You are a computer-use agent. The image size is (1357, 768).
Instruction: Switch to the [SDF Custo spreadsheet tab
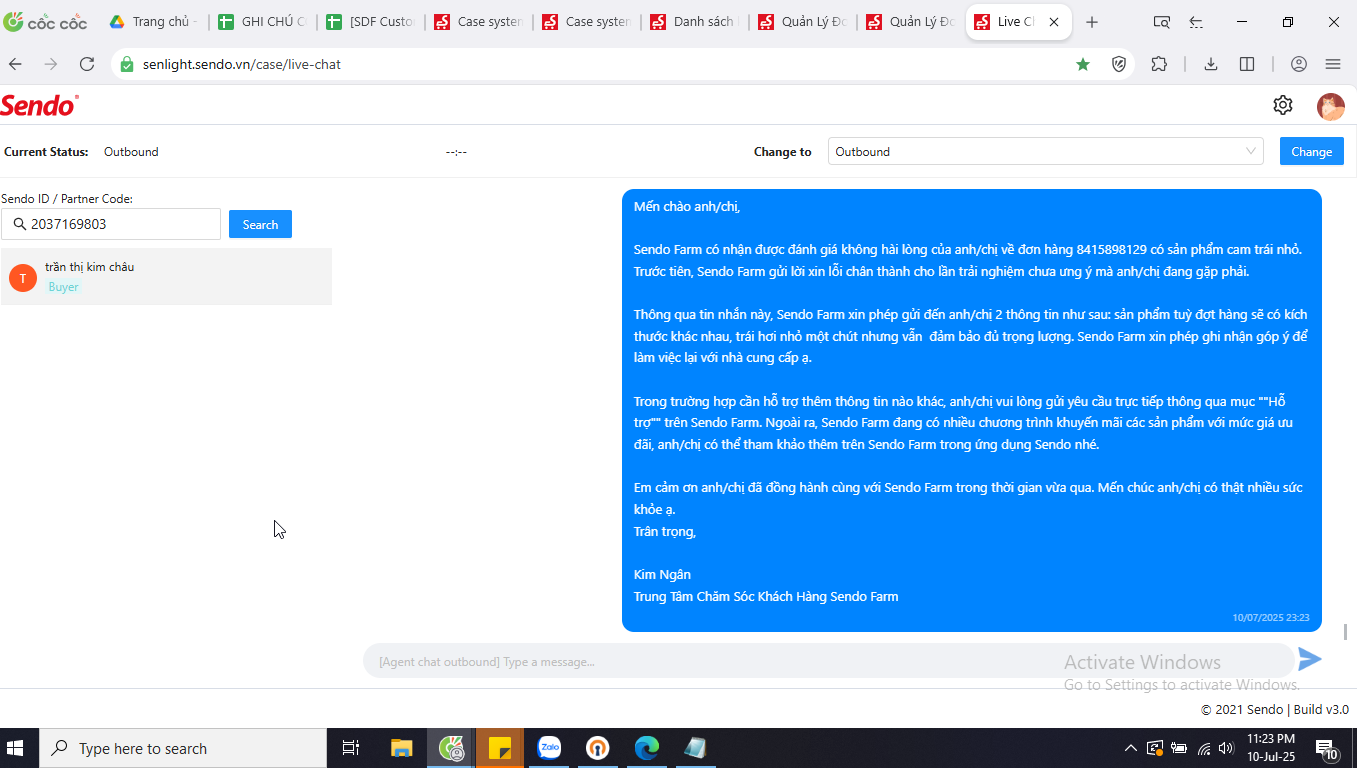point(370,22)
